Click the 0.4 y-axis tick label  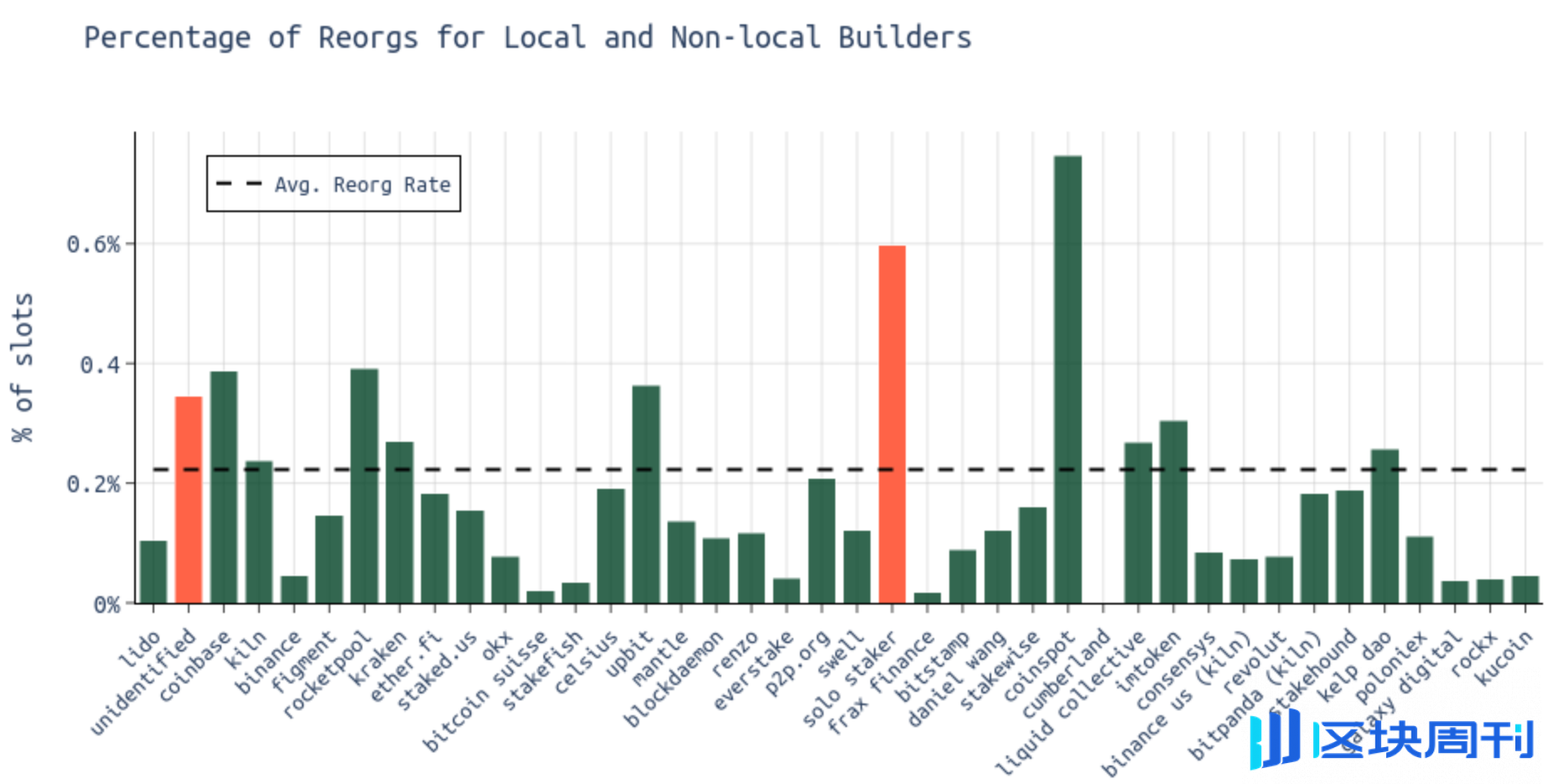100,365
